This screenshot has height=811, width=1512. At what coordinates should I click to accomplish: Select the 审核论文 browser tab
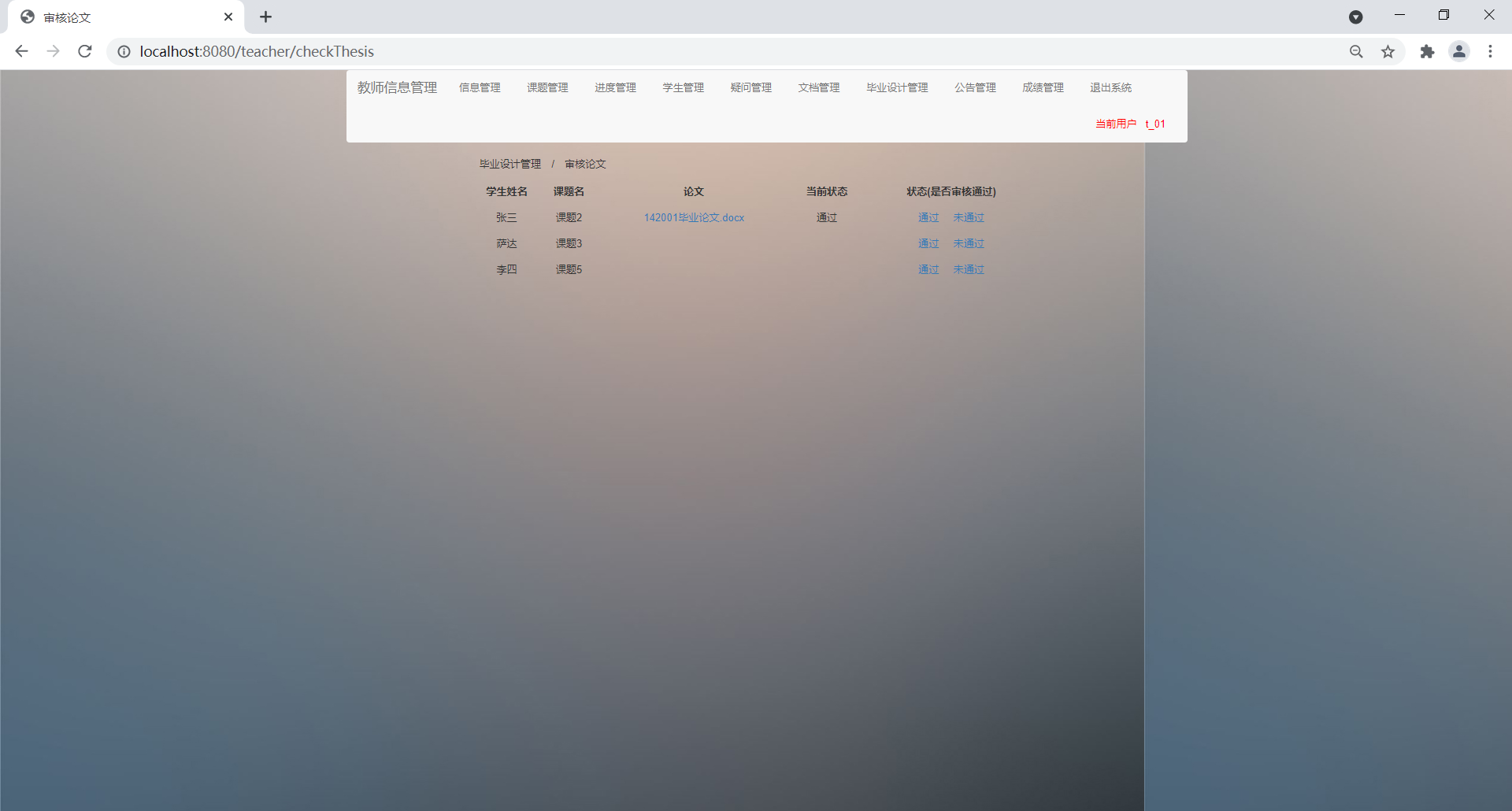pos(126,17)
